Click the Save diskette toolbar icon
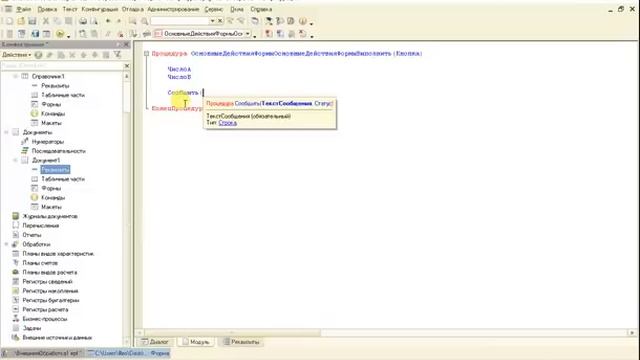 click(32, 21)
